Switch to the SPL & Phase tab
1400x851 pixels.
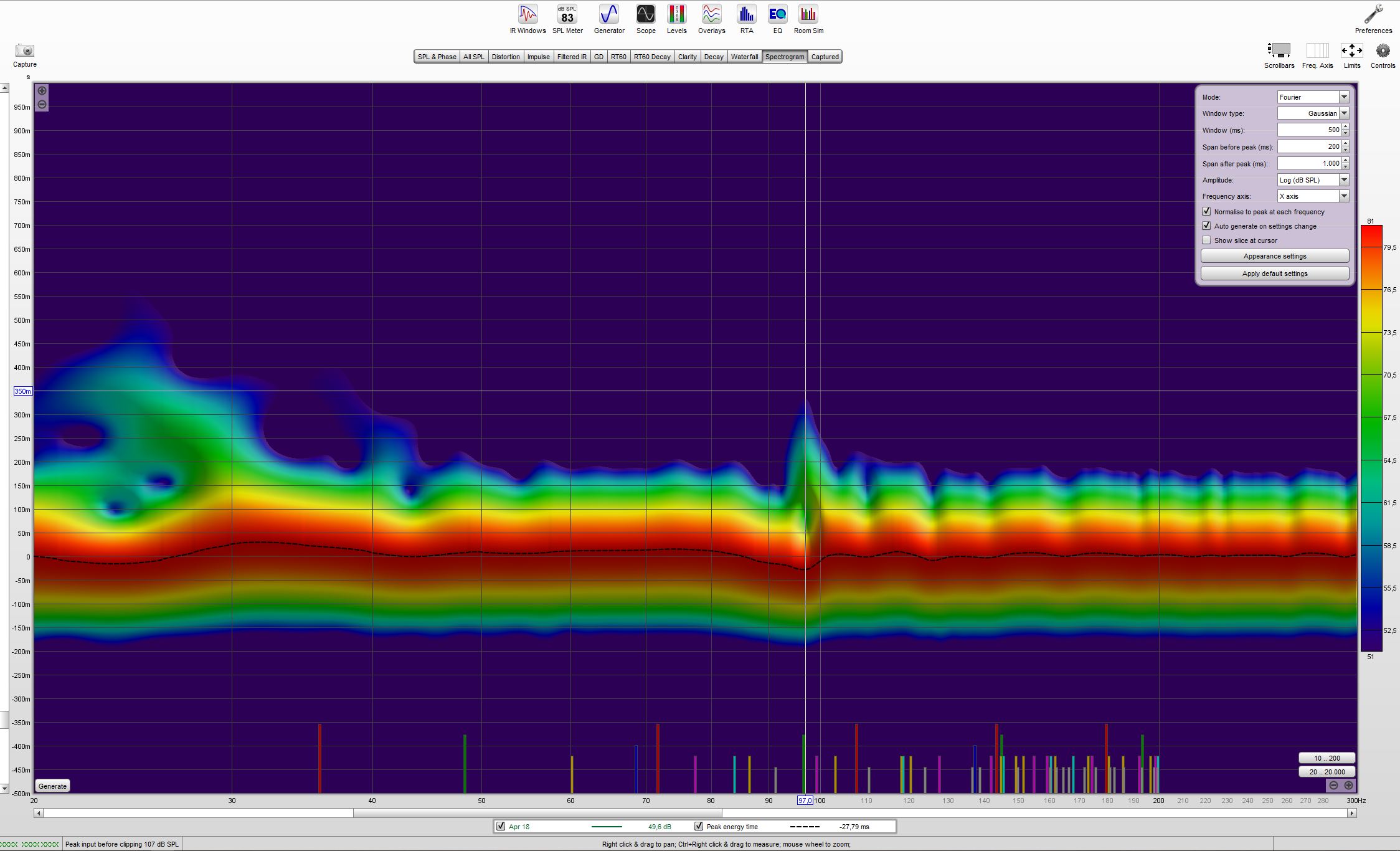pyautogui.click(x=437, y=57)
